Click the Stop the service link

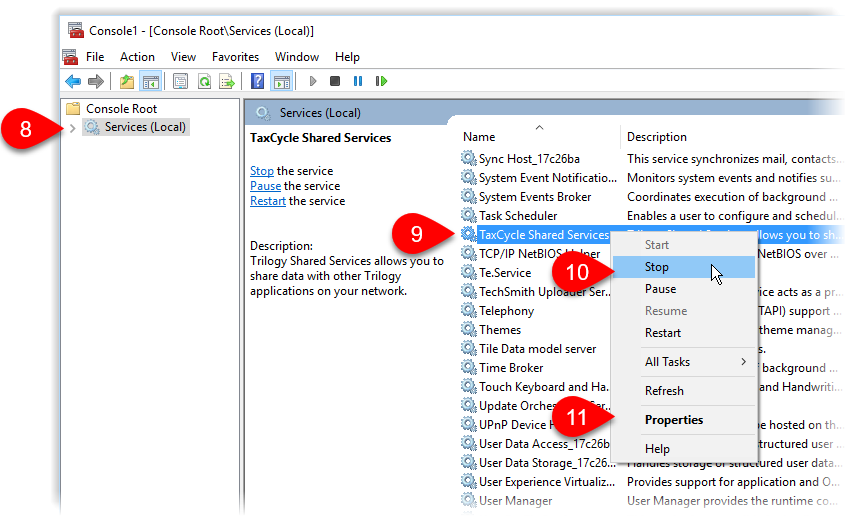tap(262, 171)
